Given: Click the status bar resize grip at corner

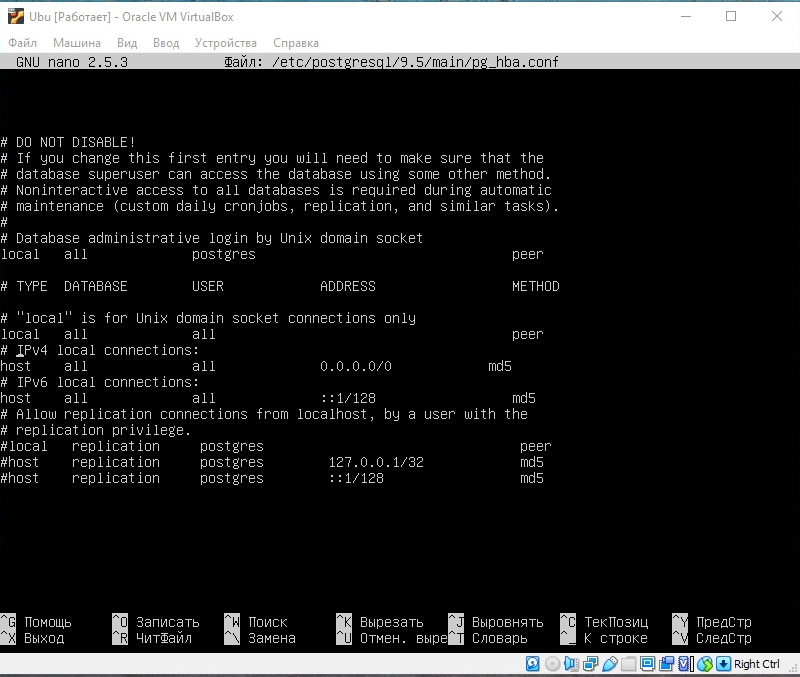Looking at the screenshot, I should (793, 668).
